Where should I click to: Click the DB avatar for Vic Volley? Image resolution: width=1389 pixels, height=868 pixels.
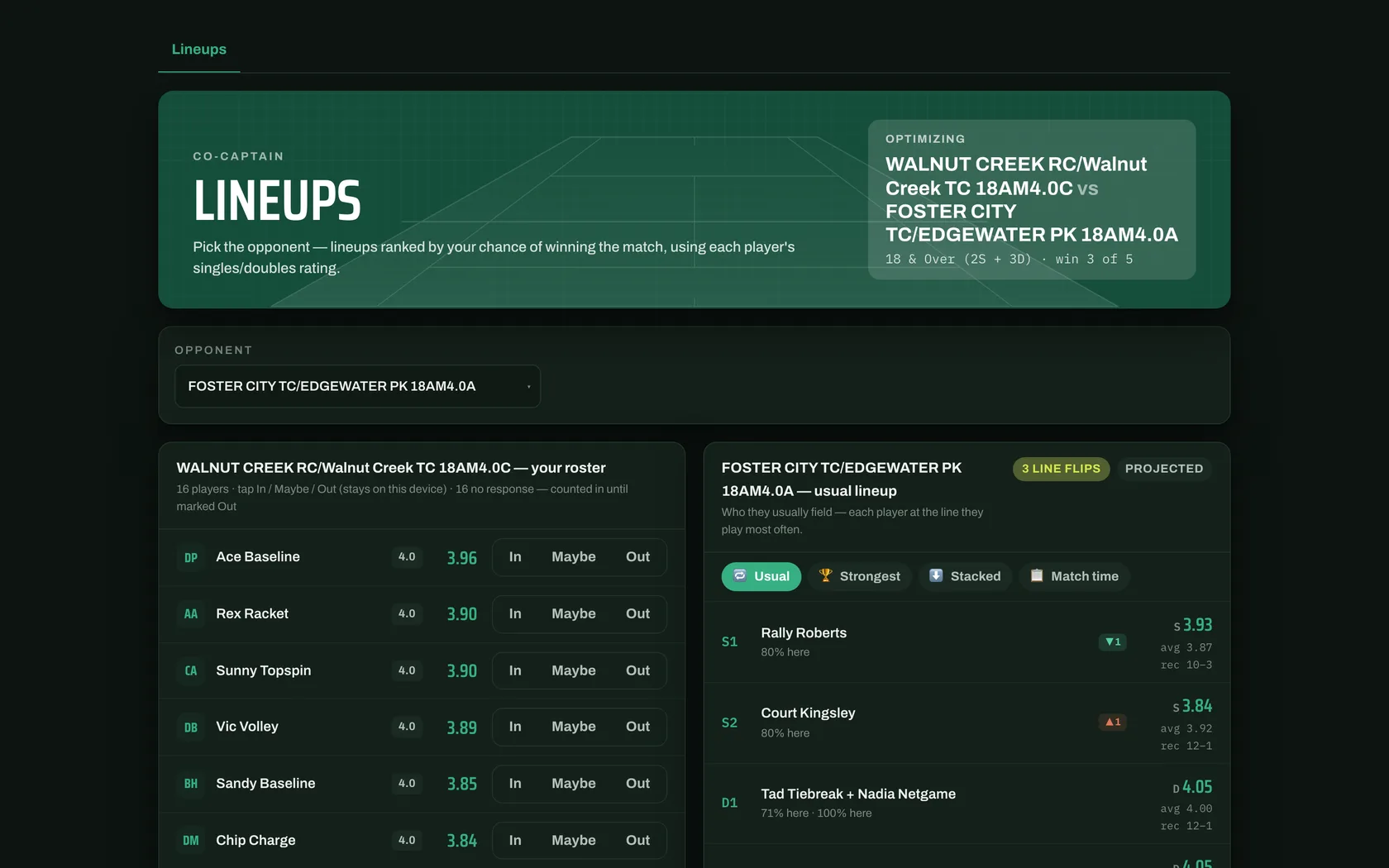point(191,727)
